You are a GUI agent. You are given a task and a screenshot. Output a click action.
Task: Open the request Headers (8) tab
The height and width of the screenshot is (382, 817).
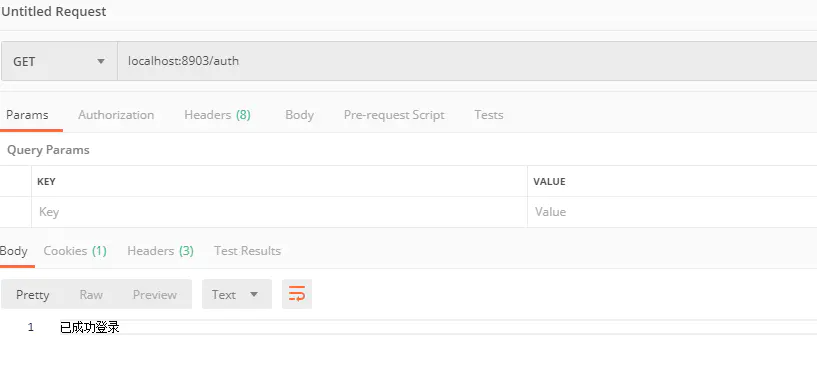(x=217, y=115)
